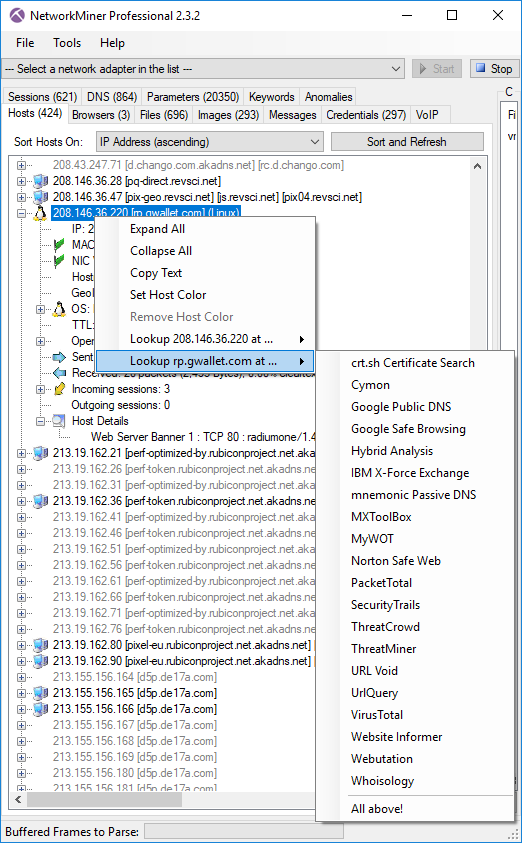522x843 pixels.
Task: Click the computer icon next to 213.19.162.80
Action: (x=40, y=645)
